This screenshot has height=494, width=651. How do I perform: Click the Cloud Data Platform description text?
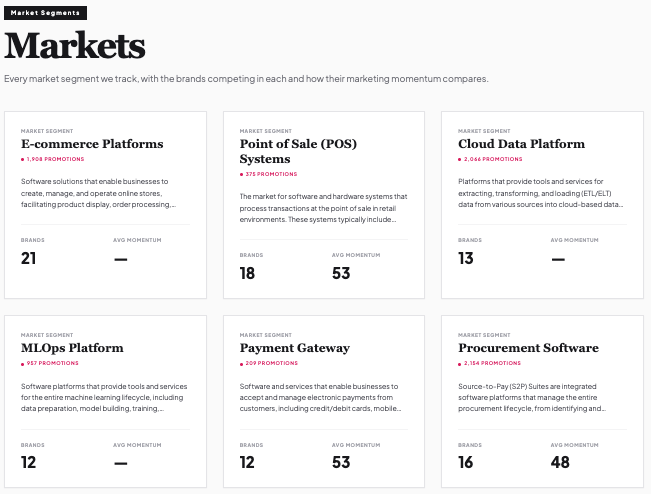(541, 193)
